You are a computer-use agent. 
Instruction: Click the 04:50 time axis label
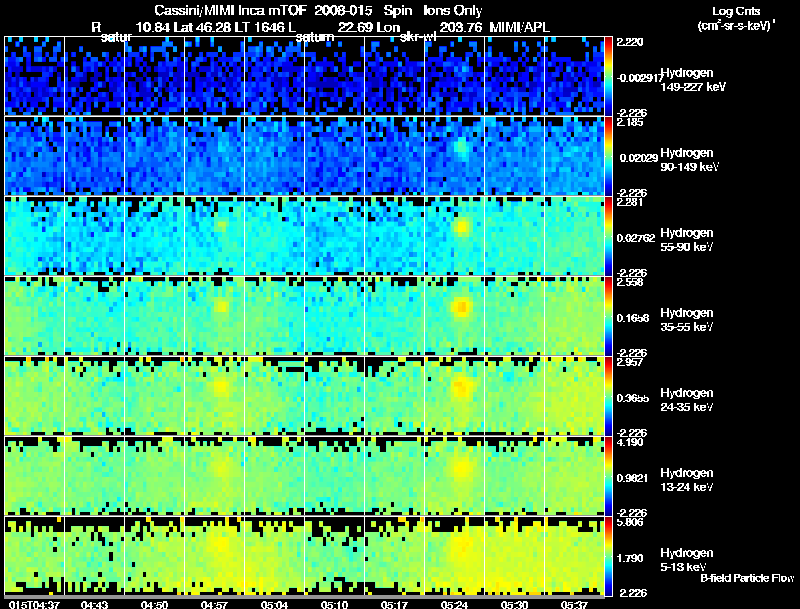155,605
